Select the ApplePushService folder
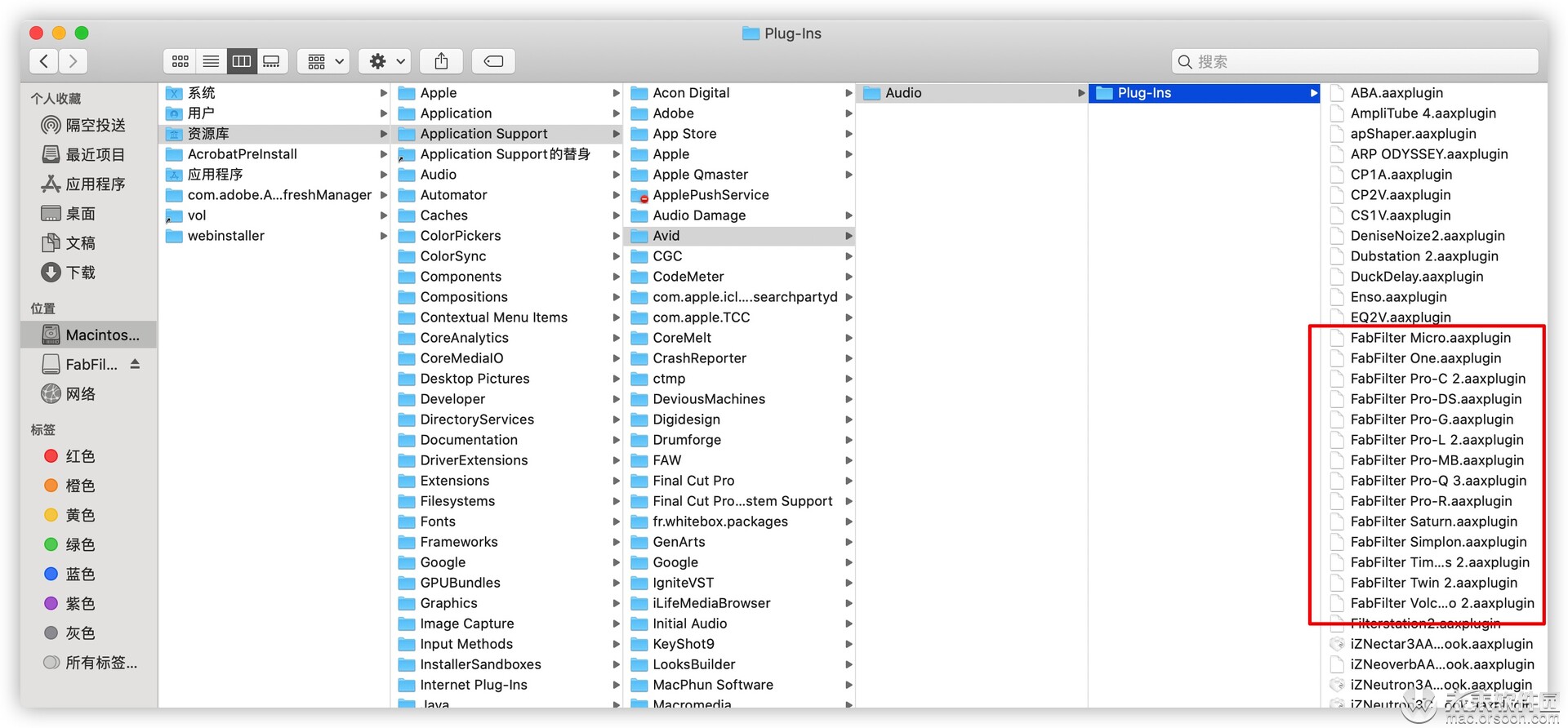The image size is (1568, 728). pos(741,195)
